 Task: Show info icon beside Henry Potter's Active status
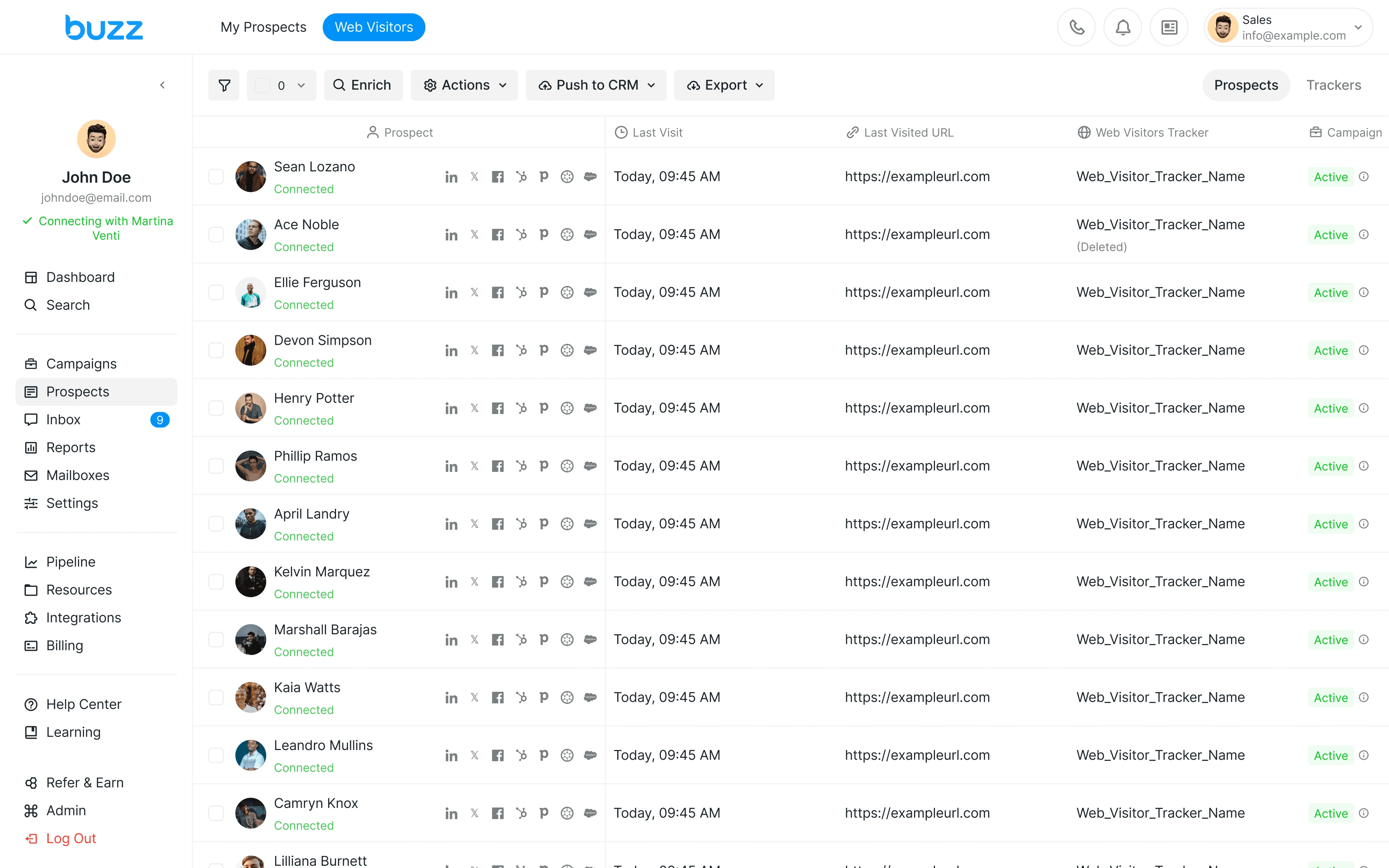[x=1364, y=408]
